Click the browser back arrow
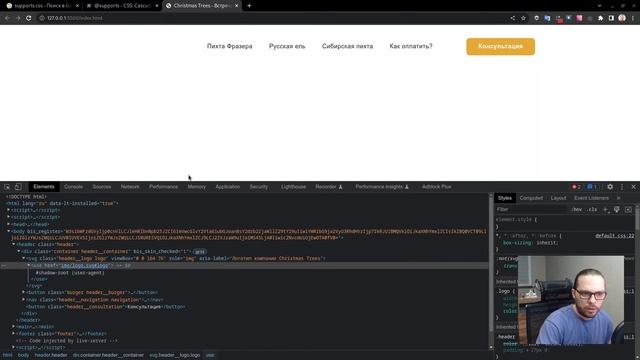 click(7, 18)
